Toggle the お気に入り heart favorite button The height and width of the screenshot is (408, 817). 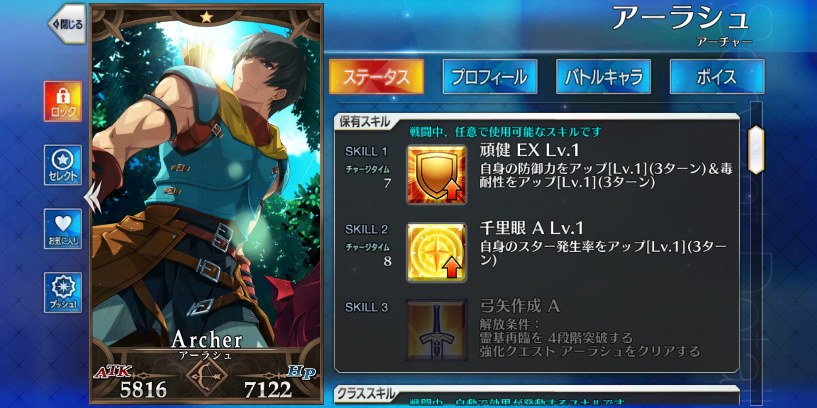click(x=63, y=228)
